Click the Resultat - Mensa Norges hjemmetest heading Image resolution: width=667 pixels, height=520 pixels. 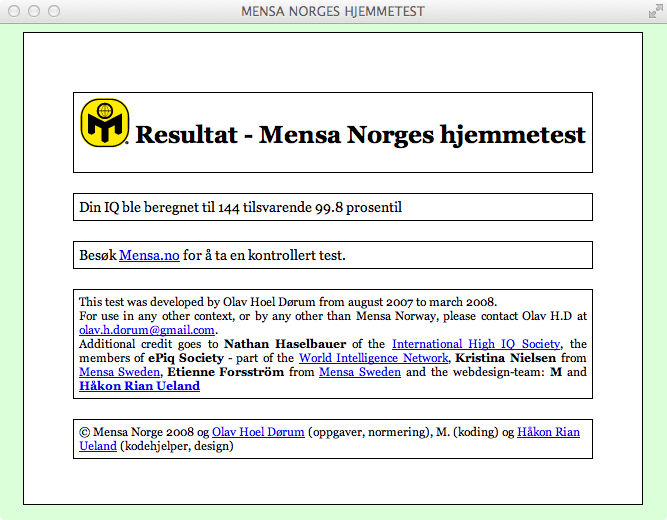(x=360, y=135)
